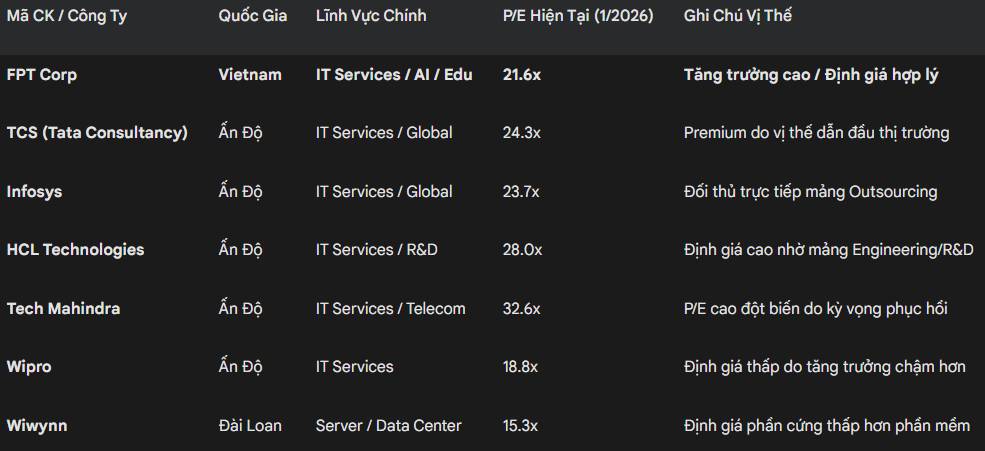Click the 'IT Services / Telecom' sector cell
Viewport: 985px width, 451px height.
point(391,309)
